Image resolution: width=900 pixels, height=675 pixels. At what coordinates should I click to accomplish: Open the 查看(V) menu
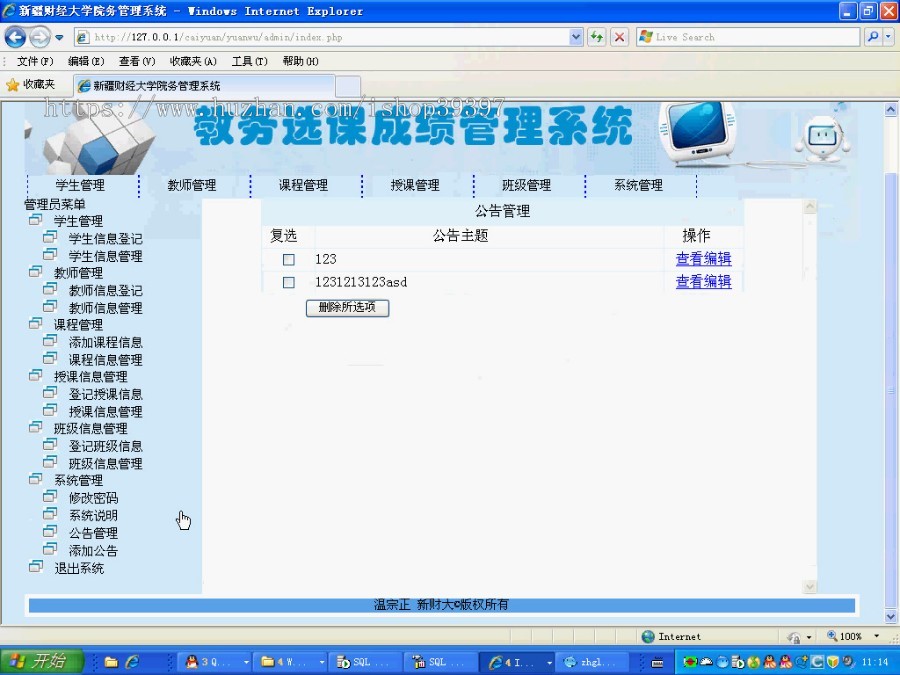point(137,61)
